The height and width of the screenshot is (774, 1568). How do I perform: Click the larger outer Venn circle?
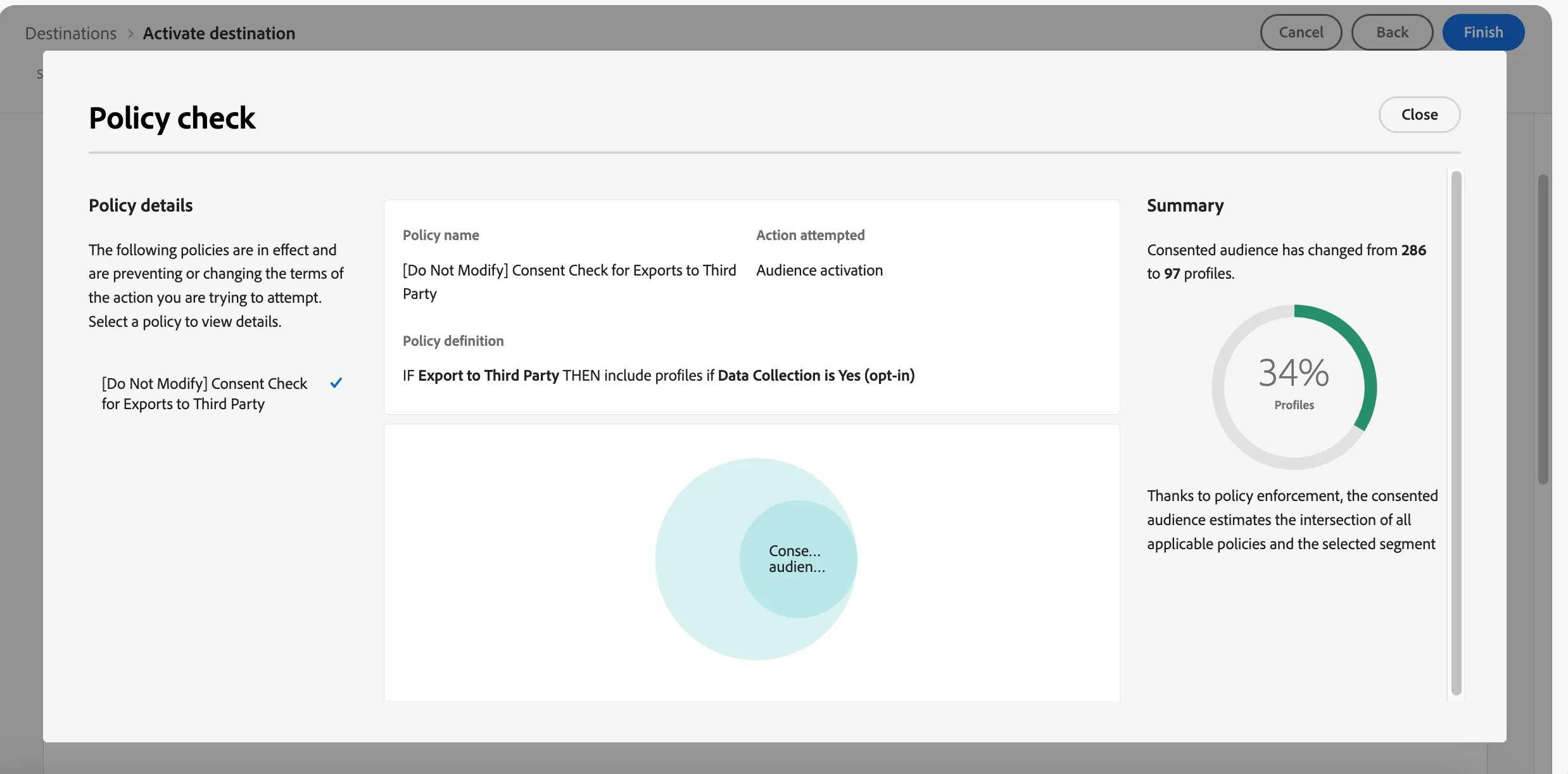point(697,559)
